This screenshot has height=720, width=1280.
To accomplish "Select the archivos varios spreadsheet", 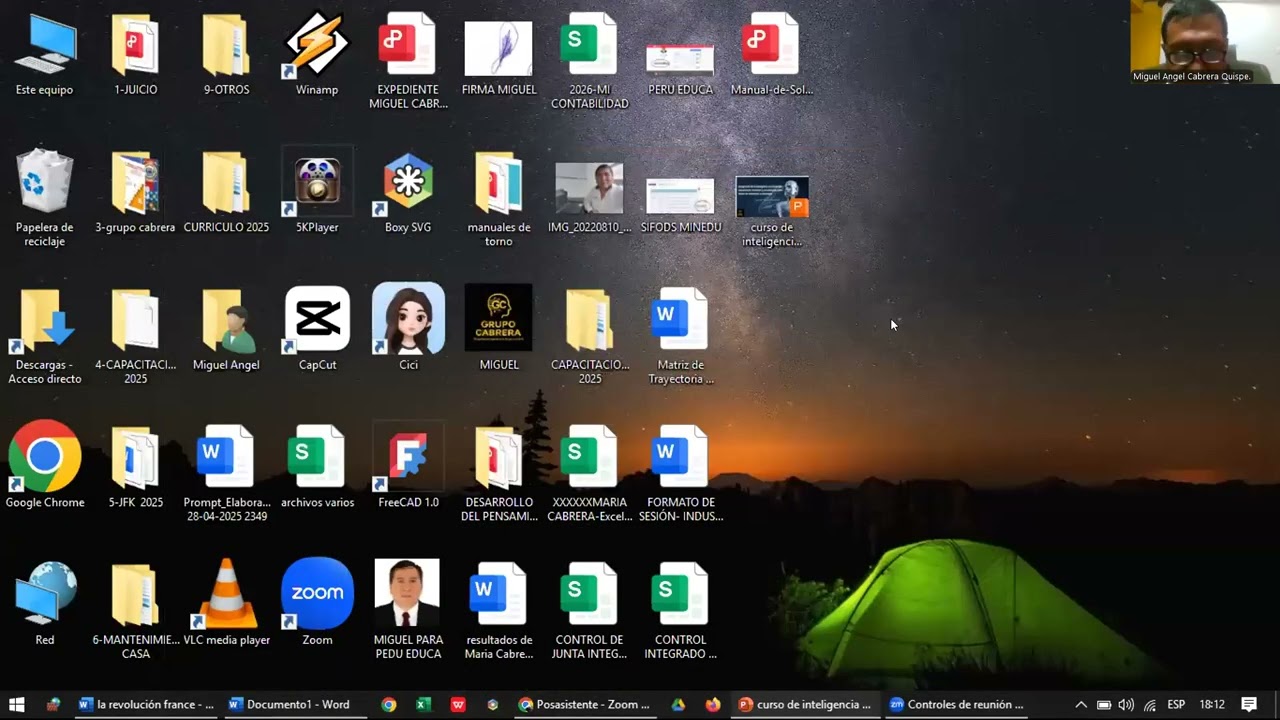I will click(x=317, y=467).
